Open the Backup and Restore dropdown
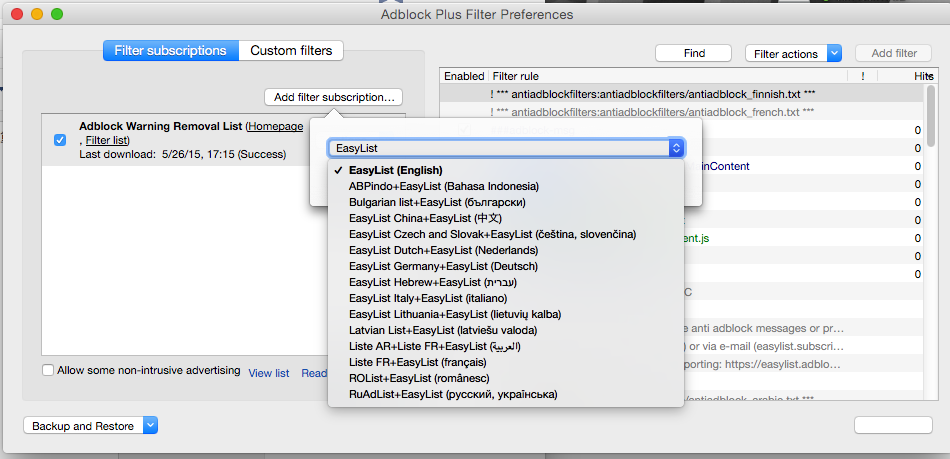950x459 pixels. (x=91, y=426)
